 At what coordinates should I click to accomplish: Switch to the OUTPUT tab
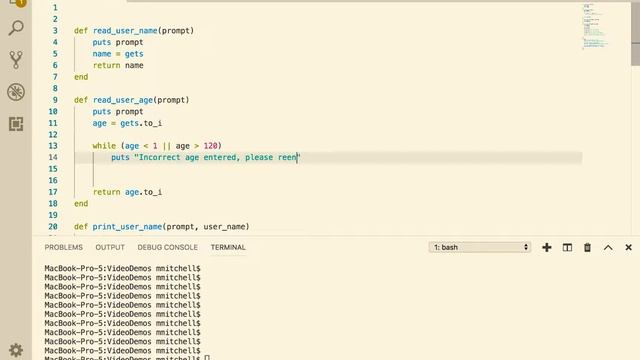point(110,247)
